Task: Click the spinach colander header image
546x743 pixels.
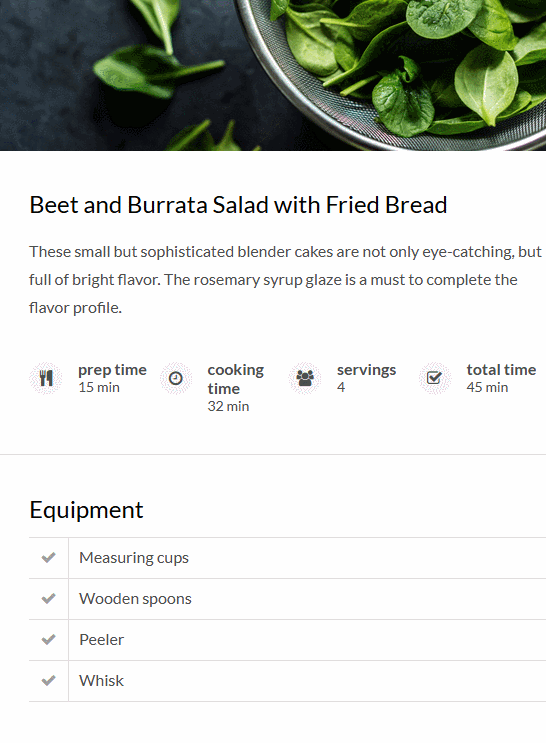Action: [x=273, y=75]
